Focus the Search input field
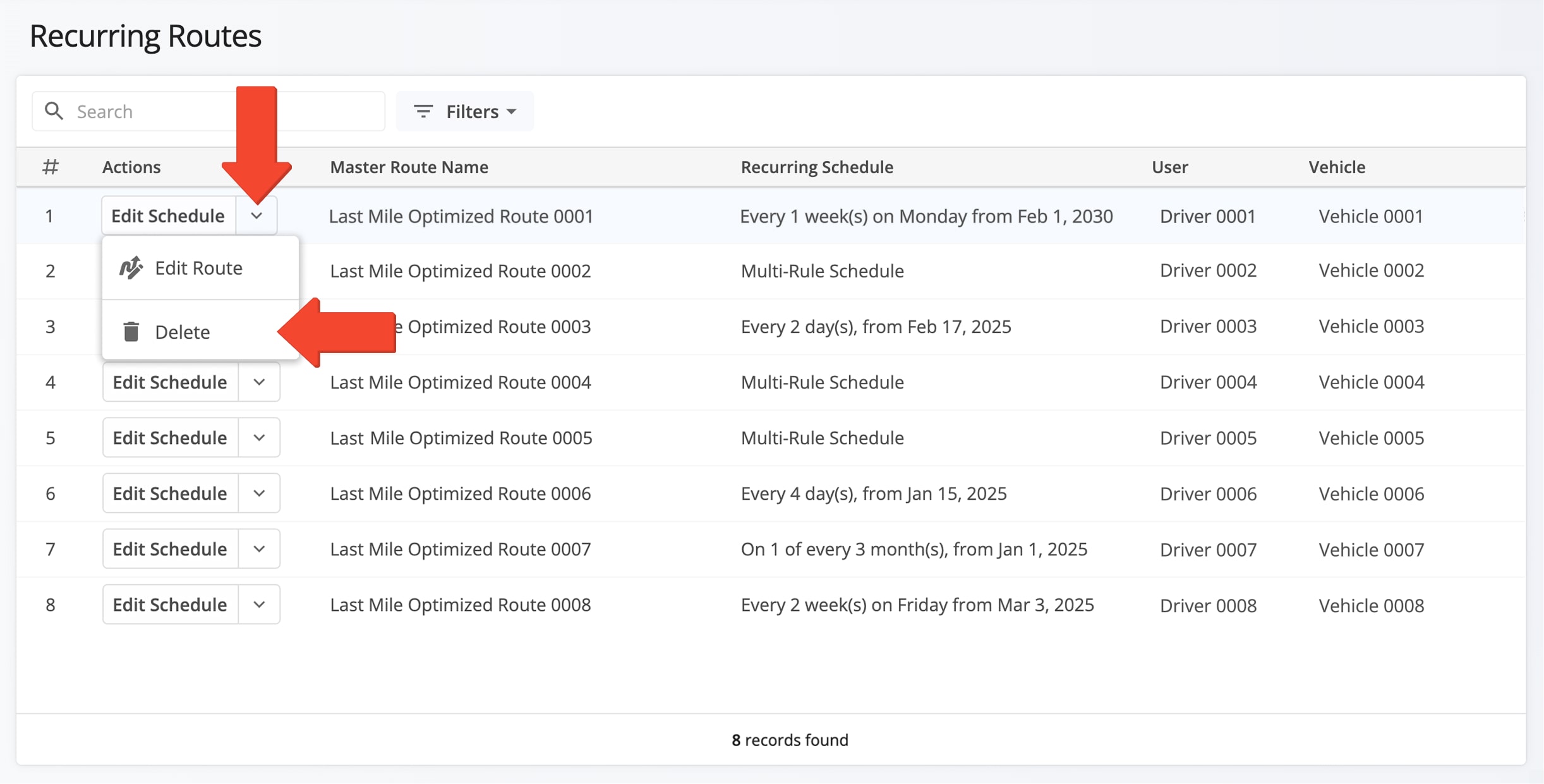The width and height of the screenshot is (1544, 784). pos(208,111)
